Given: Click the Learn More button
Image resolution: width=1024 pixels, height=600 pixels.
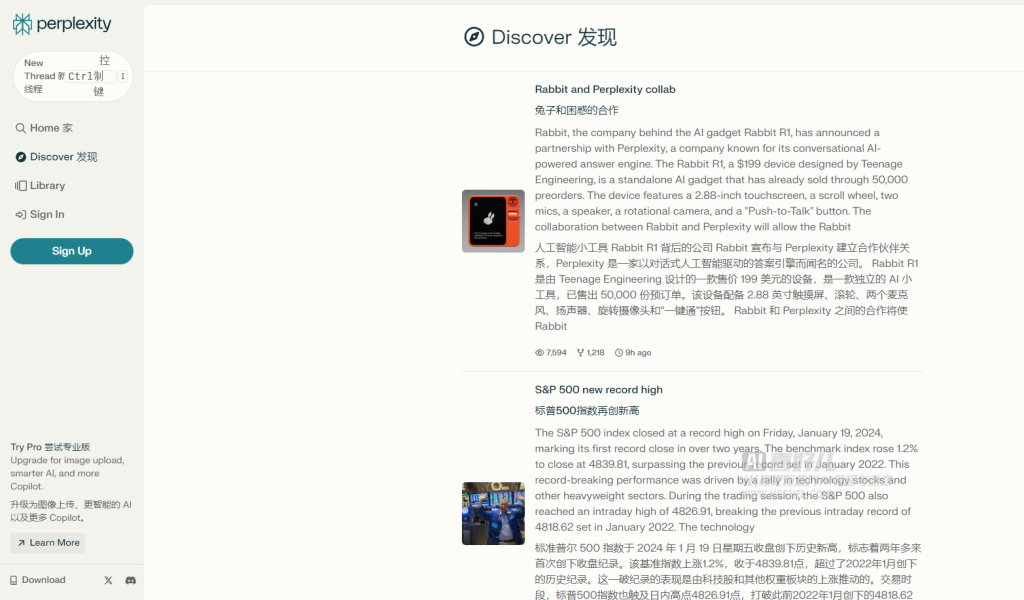Looking at the screenshot, I should pos(48,543).
